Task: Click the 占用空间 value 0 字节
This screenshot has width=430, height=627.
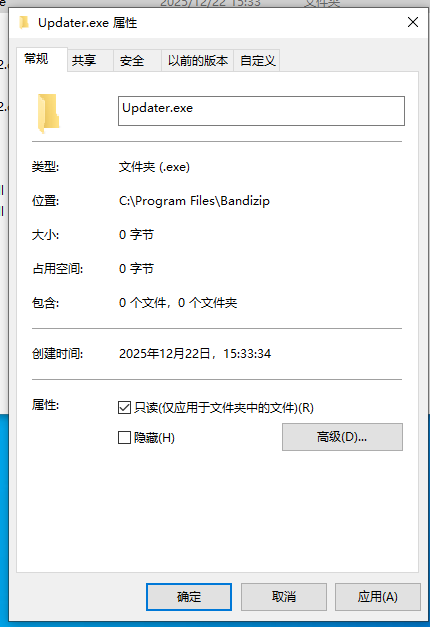Action: pos(136,269)
